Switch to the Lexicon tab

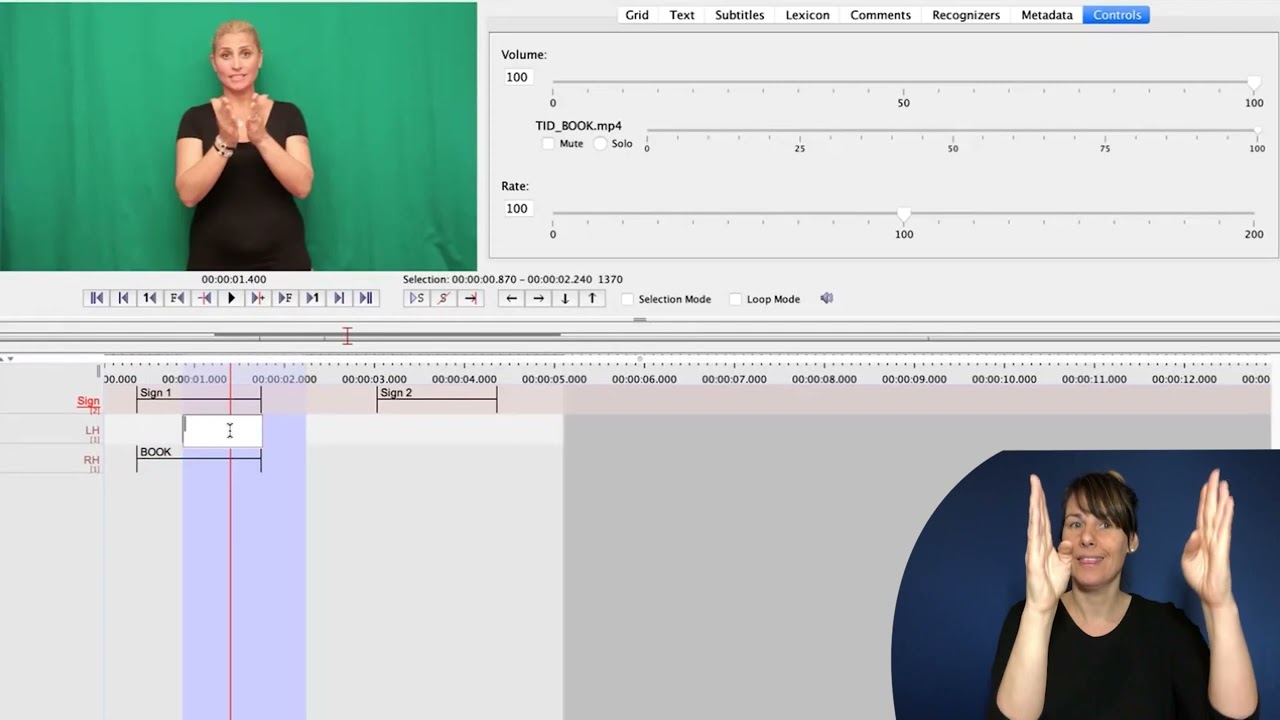[x=807, y=15]
